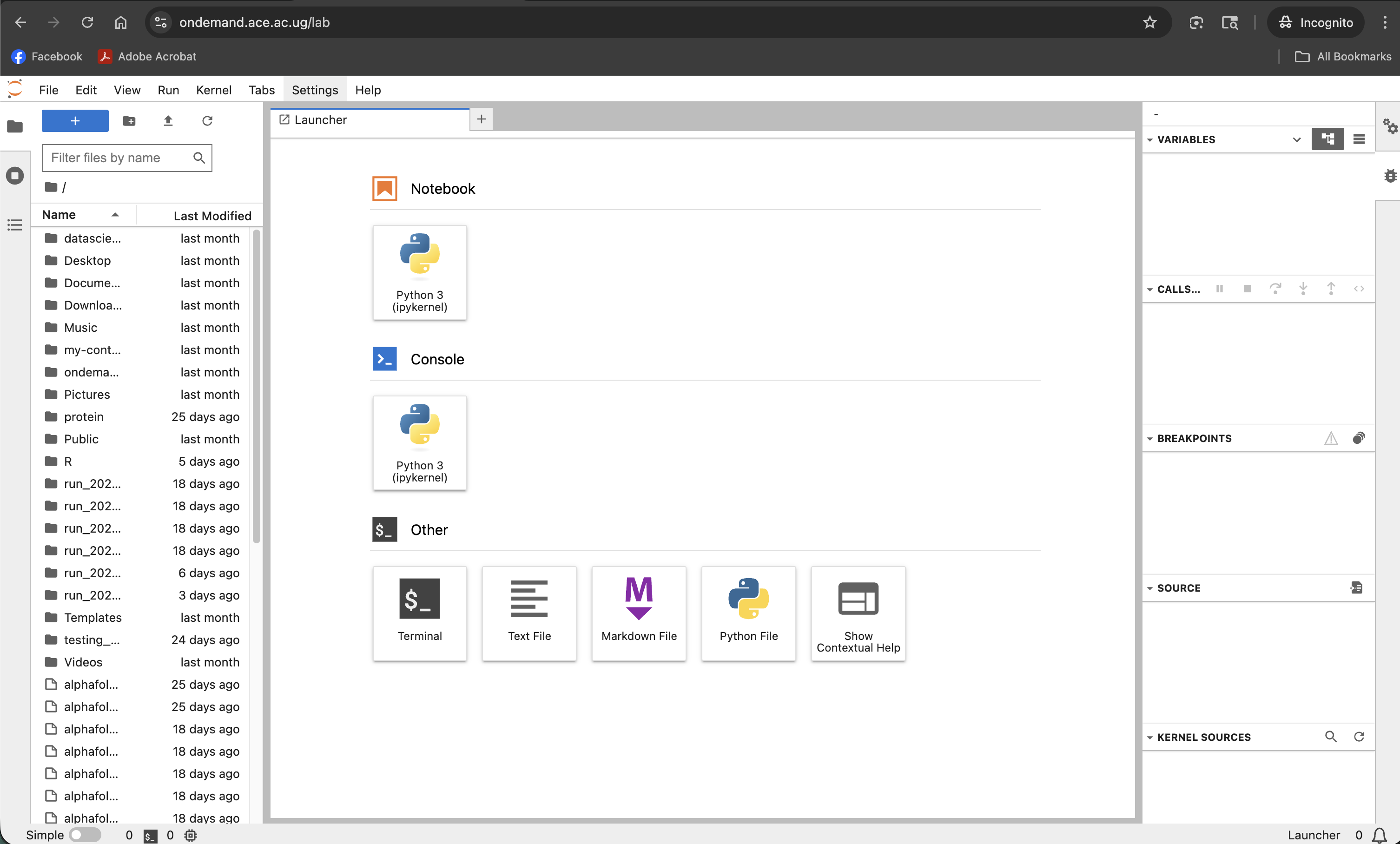Toggle Simple interface mode
Viewport: 1400px width, 844px height.
pos(85,835)
